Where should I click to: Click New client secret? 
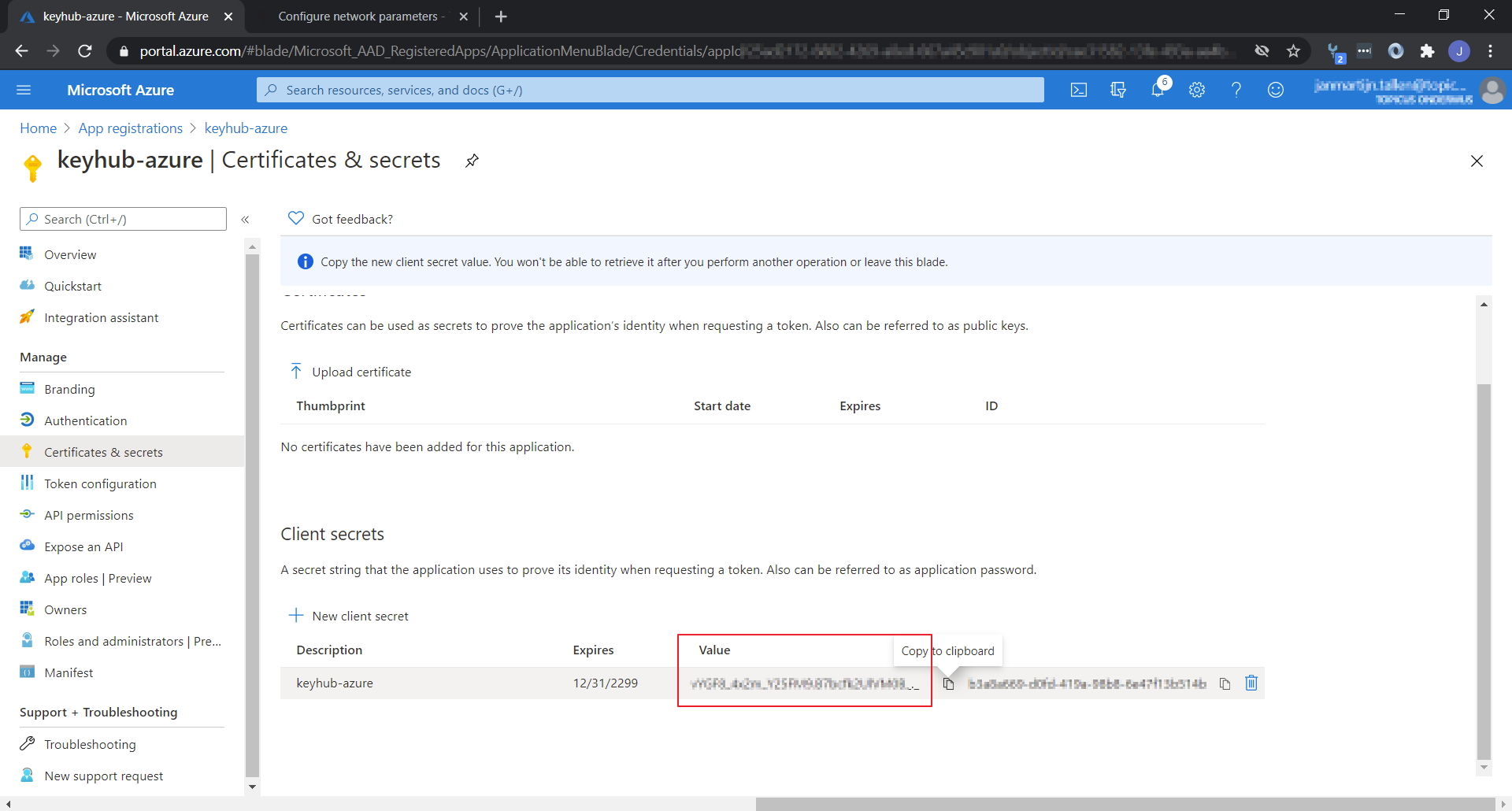click(349, 616)
